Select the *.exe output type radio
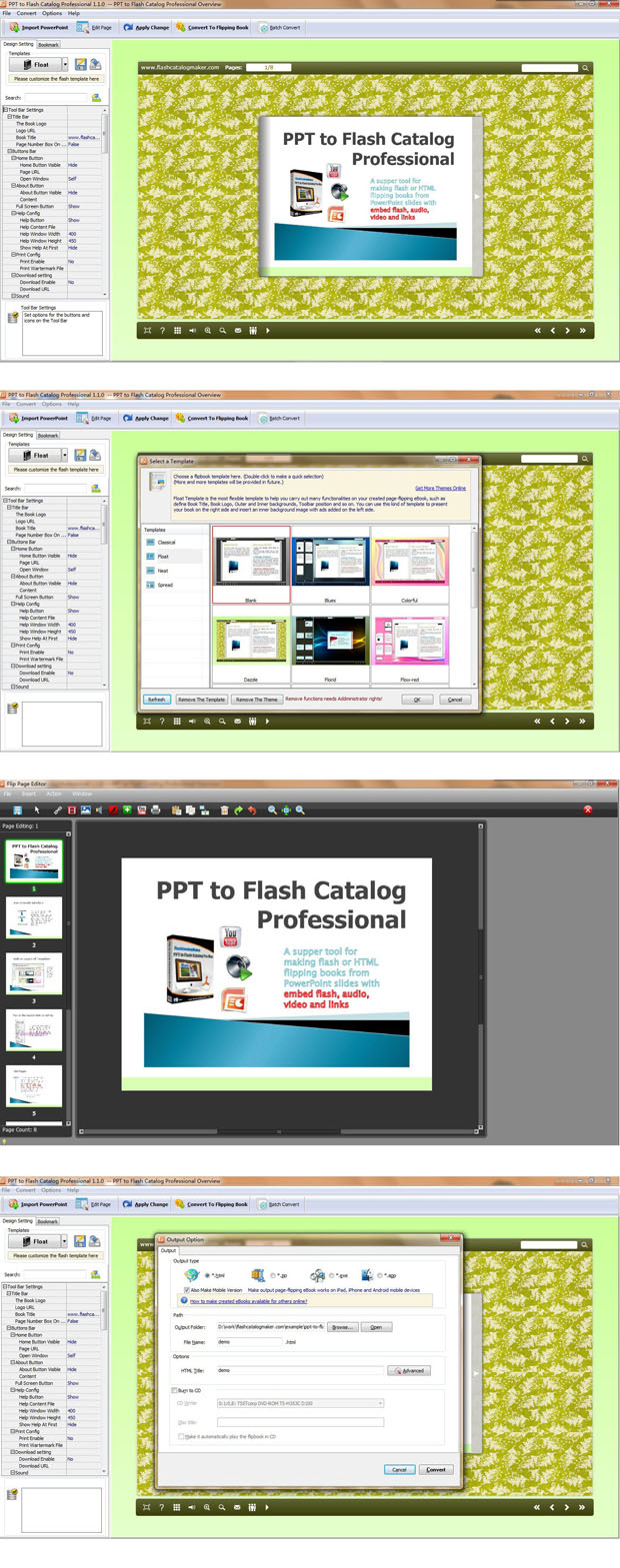The image size is (620, 1568). pos(331,1275)
